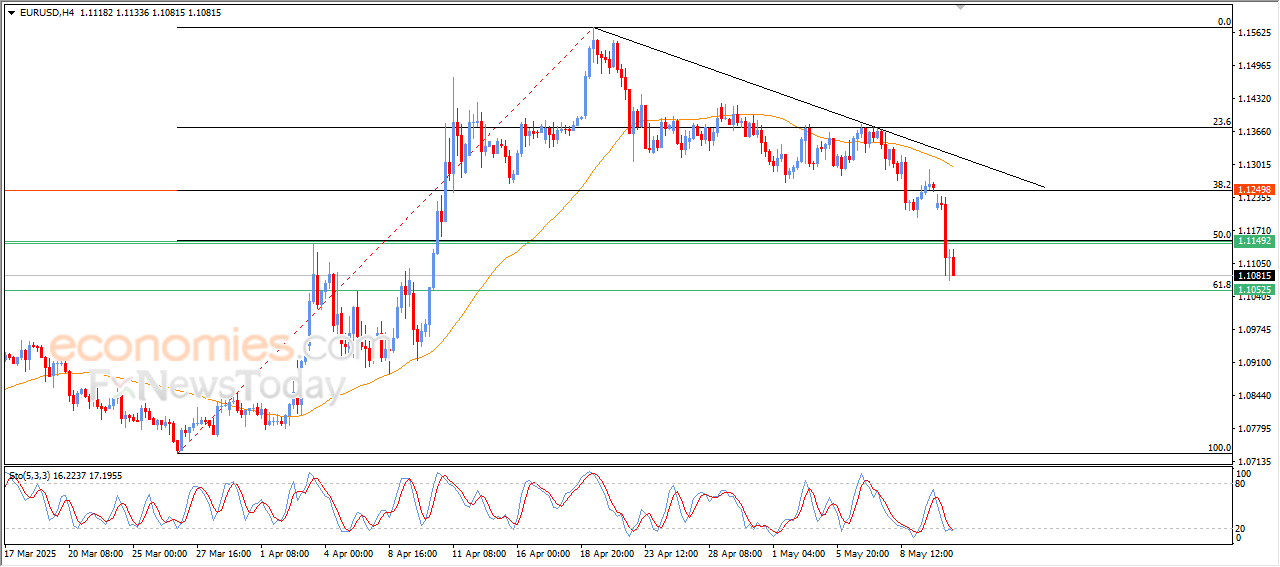
Task: Select the green 1.10525 price label
Action: point(1253,290)
